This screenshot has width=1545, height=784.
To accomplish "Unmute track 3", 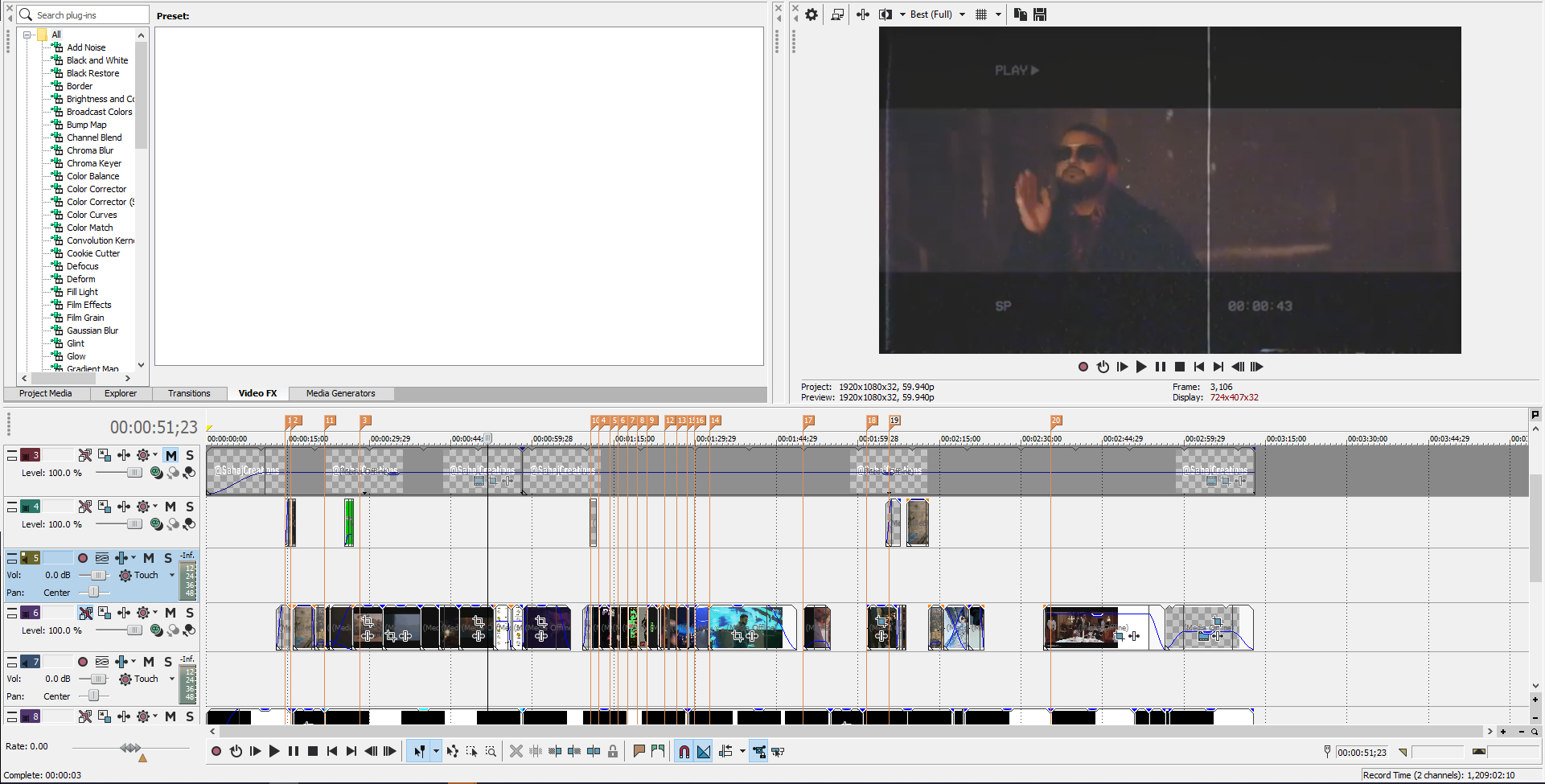I will (171, 455).
